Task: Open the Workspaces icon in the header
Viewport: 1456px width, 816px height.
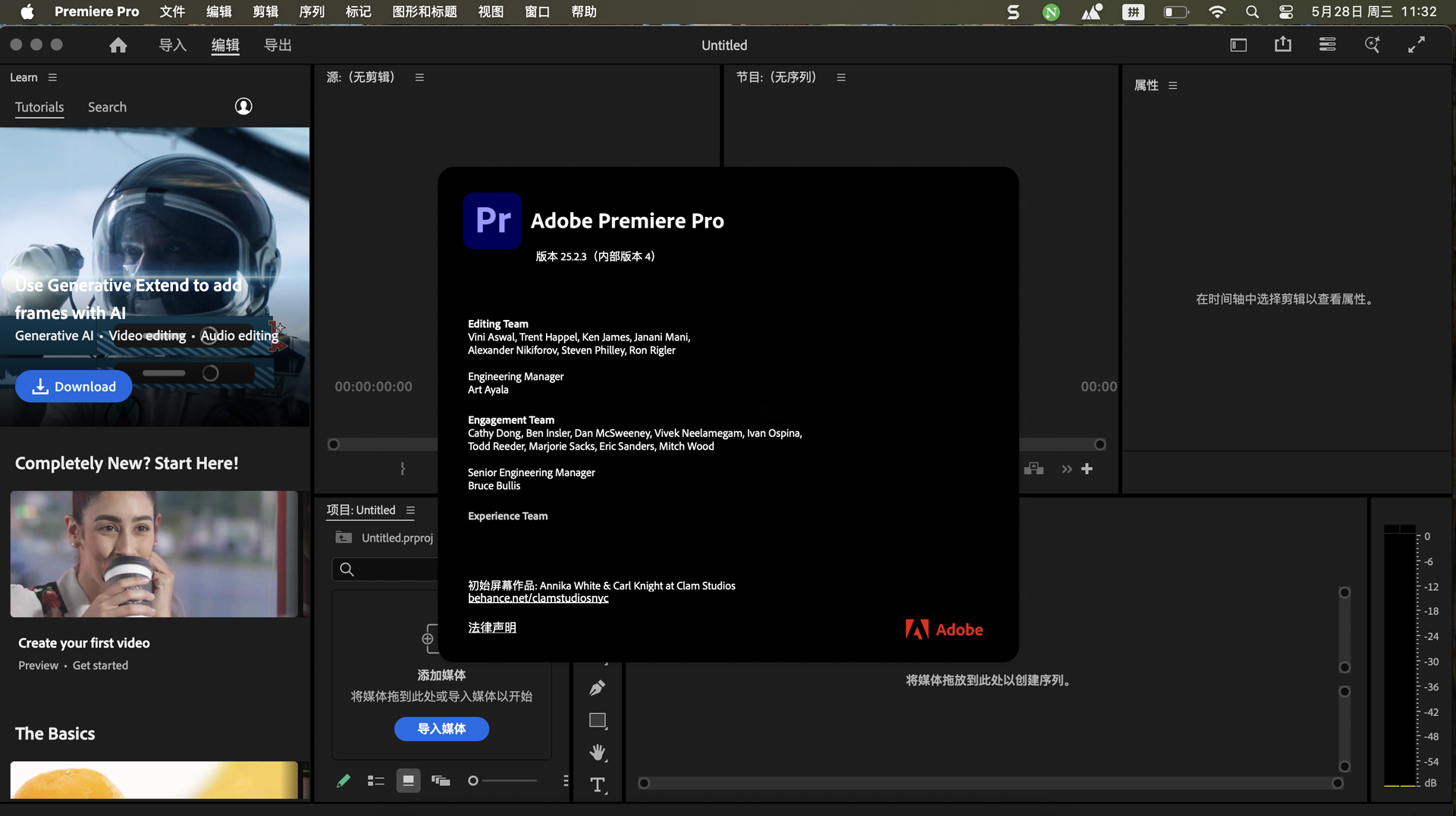Action: 1327,45
